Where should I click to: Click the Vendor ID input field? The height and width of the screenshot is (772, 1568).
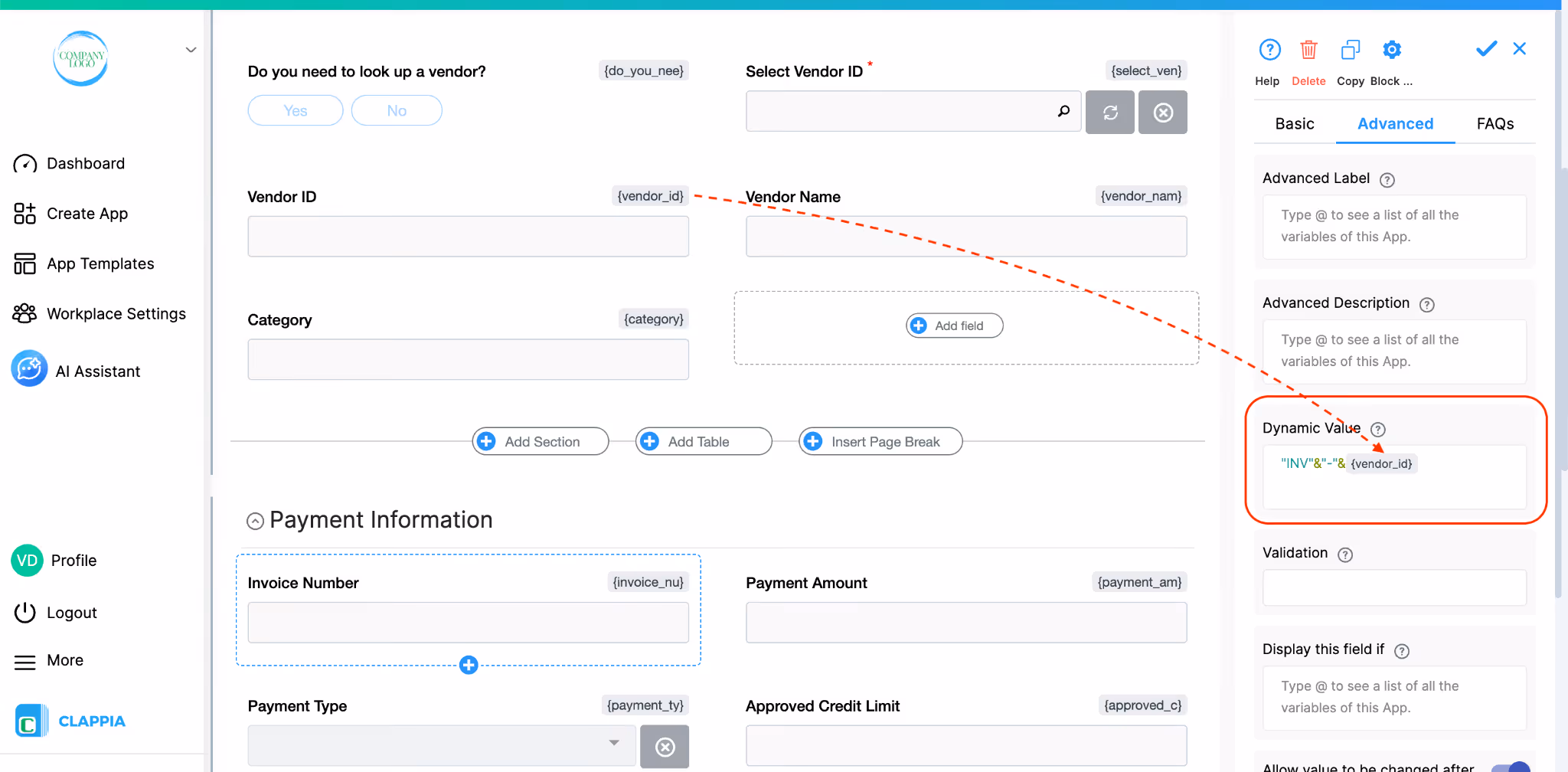(x=468, y=236)
